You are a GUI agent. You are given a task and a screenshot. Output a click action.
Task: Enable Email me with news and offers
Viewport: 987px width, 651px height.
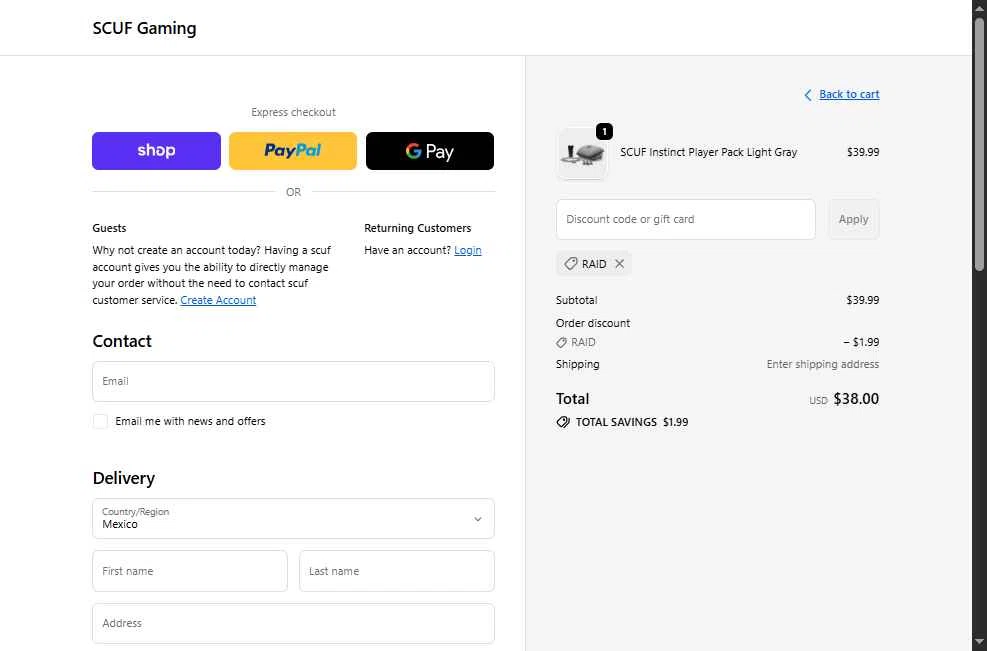tap(101, 422)
